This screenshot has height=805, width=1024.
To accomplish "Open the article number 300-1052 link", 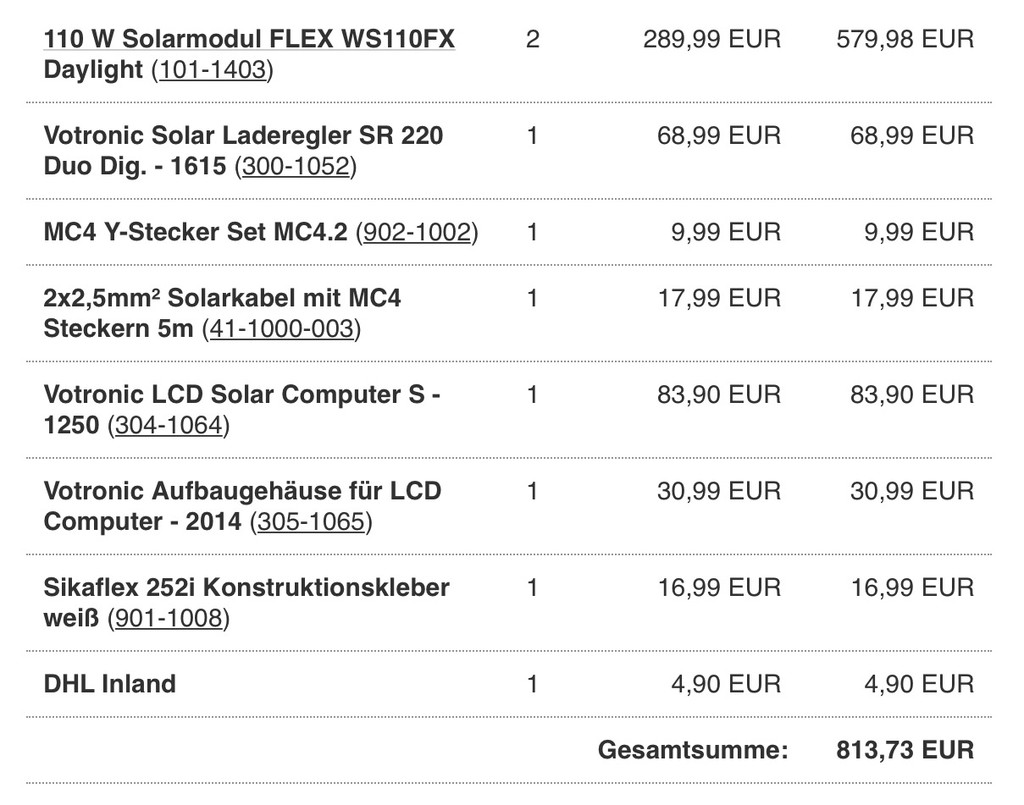I will click(296, 166).
